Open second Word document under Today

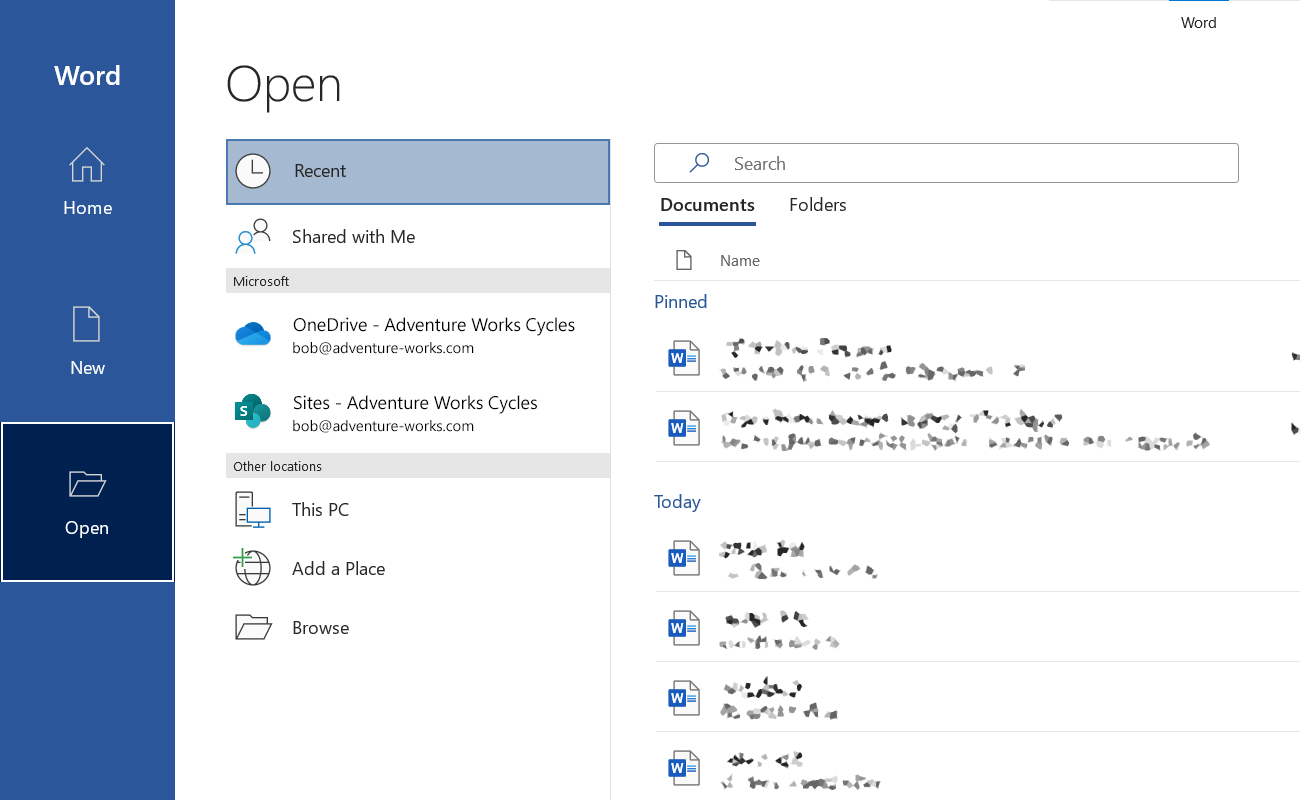977,627
